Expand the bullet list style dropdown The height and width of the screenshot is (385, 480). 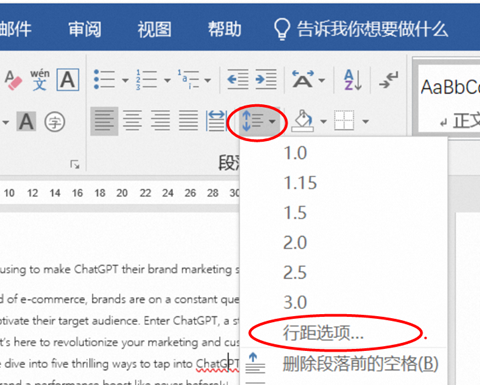(125, 80)
